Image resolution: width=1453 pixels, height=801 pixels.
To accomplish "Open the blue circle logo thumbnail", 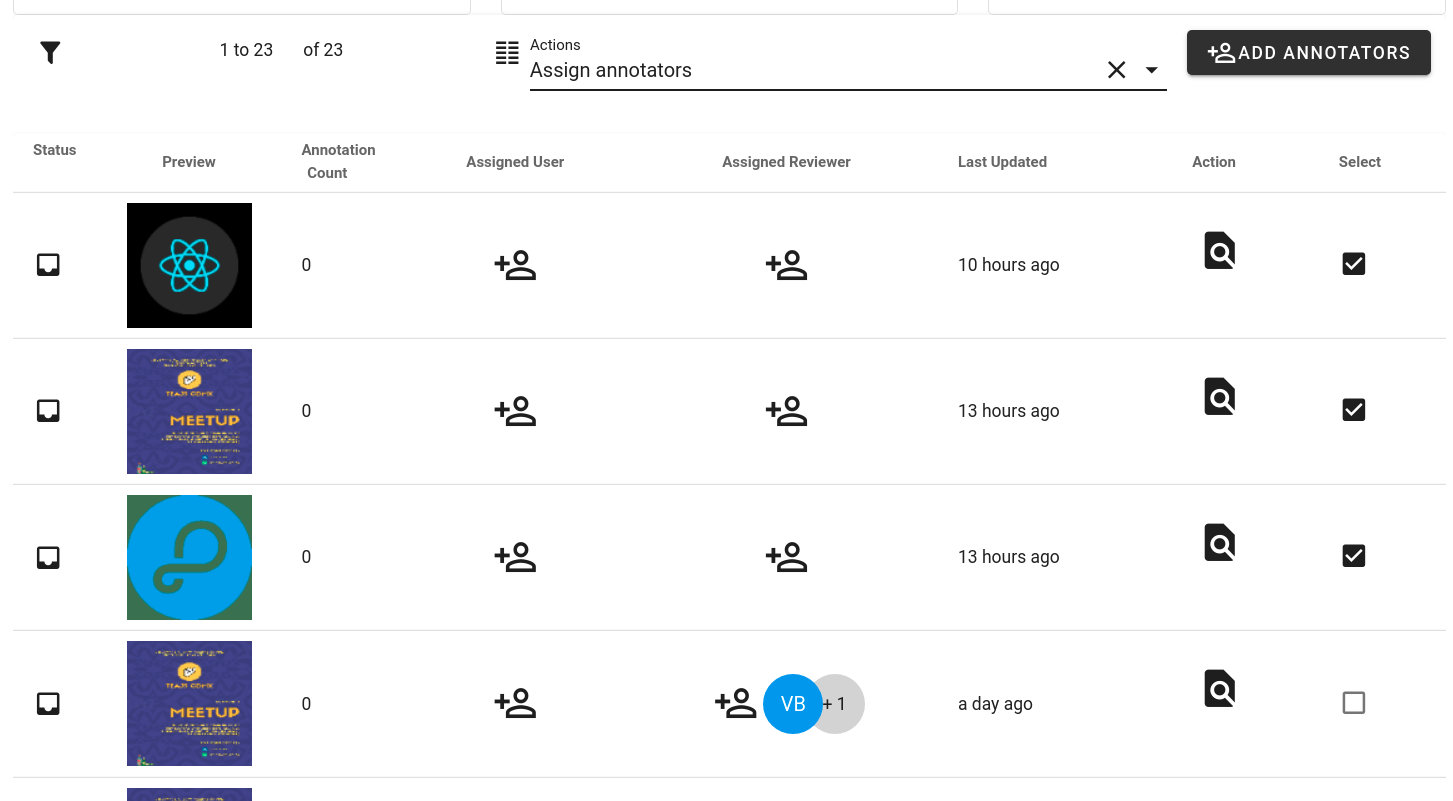I will click(x=189, y=557).
